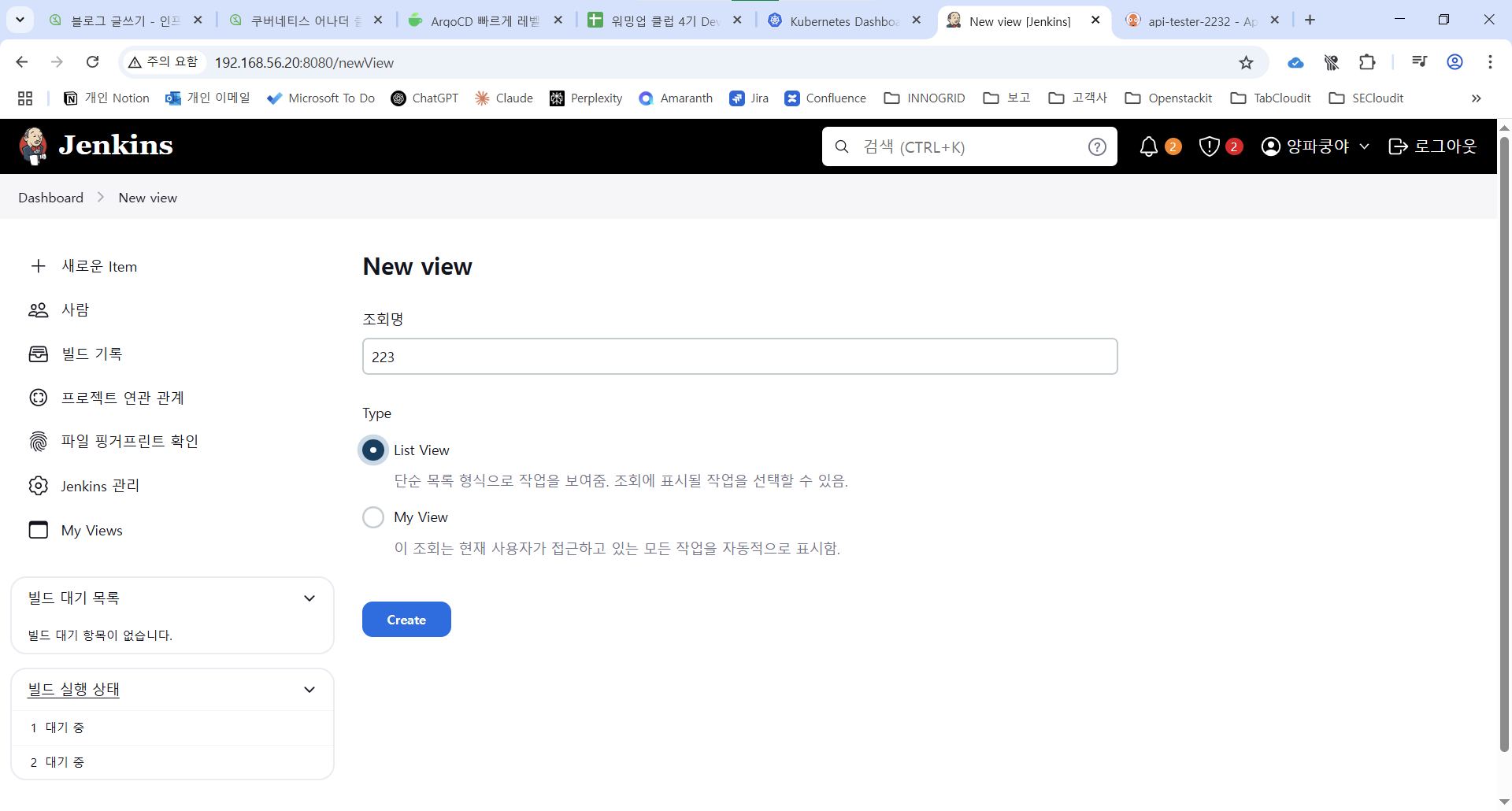Open the Claude bookmark
The height and width of the screenshot is (811, 1512).
tap(504, 98)
